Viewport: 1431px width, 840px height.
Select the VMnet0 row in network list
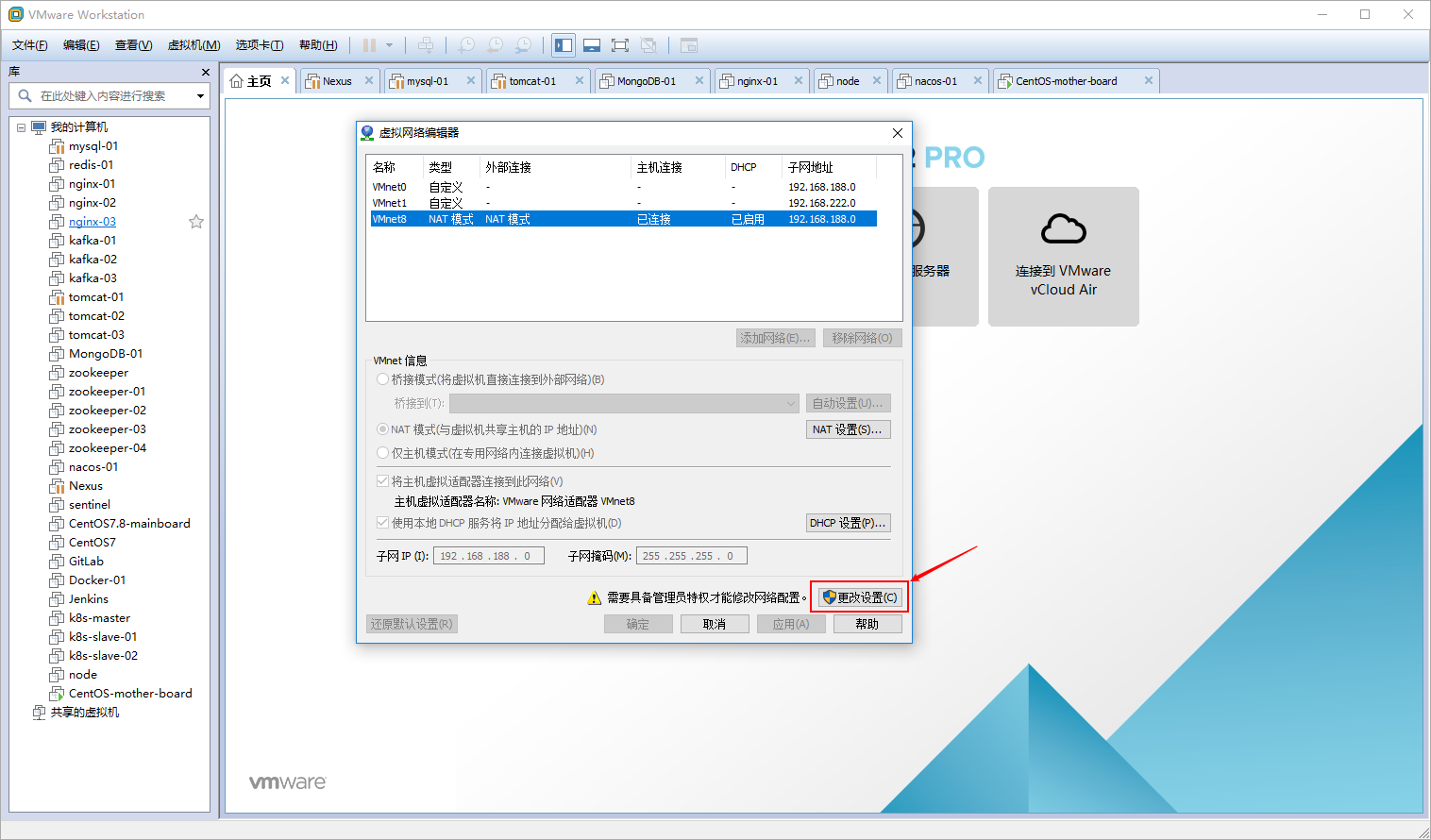[623, 187]
